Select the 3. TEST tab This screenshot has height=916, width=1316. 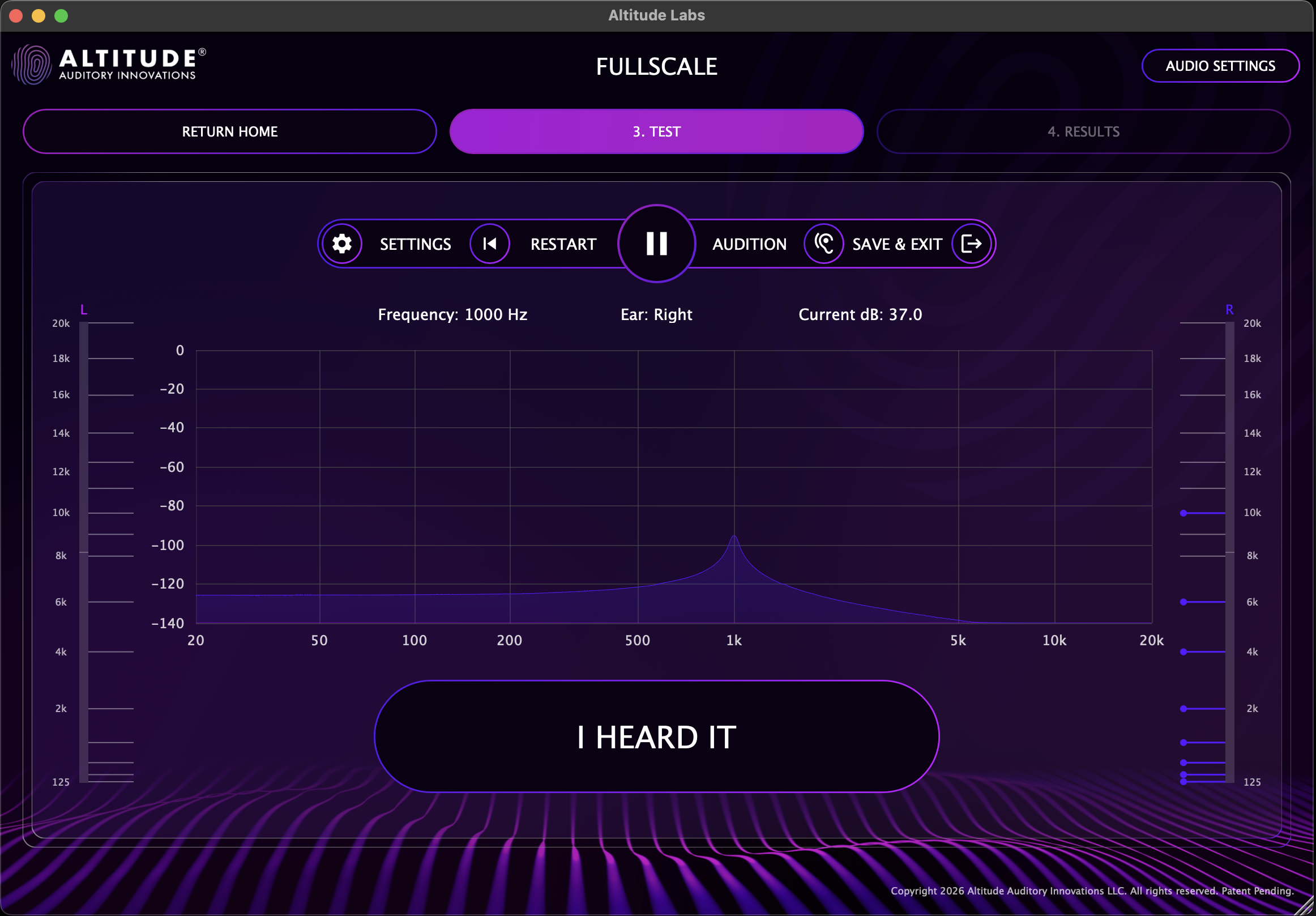coord(656,131)
